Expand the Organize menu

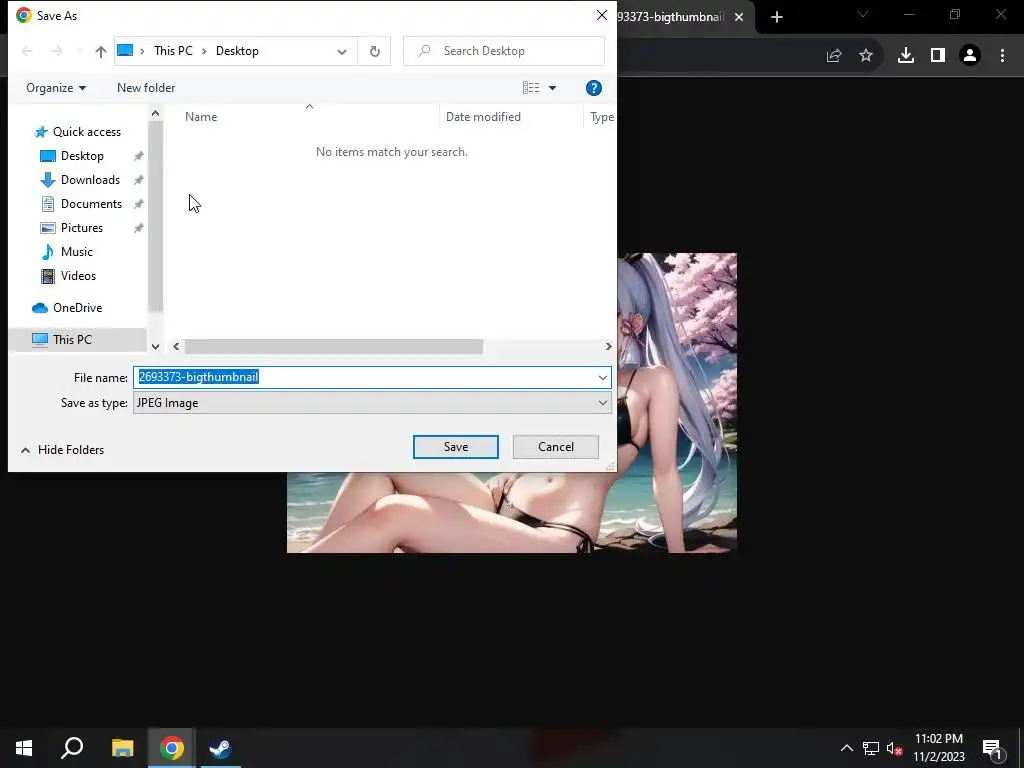pyautogui.click(x=56, y=88)
